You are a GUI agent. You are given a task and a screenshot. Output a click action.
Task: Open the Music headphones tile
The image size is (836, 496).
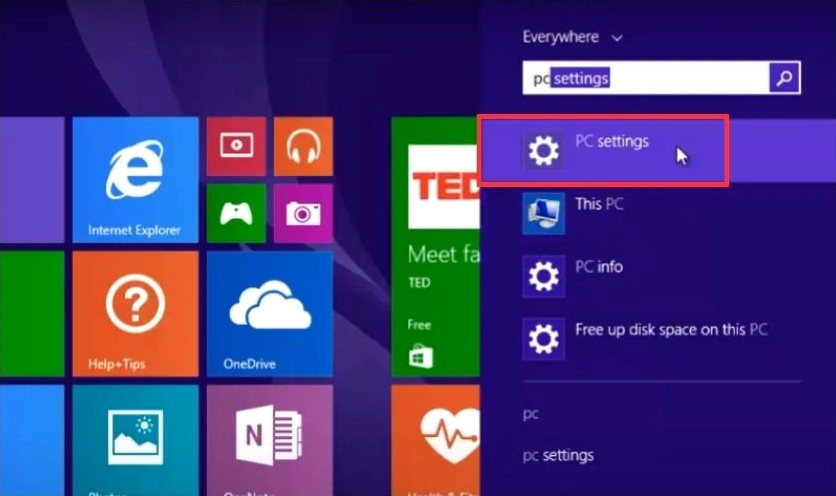[x=303, y=146]
